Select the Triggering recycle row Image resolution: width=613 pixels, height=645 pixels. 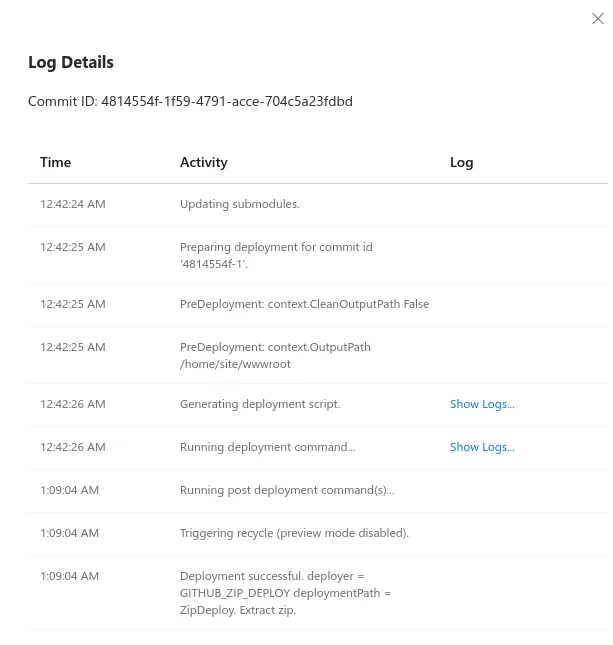click(318, 534)
